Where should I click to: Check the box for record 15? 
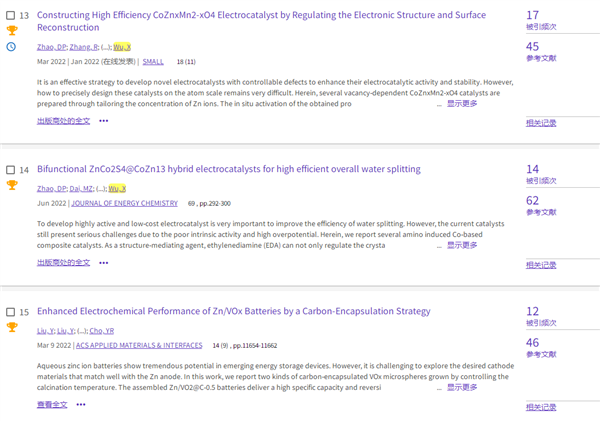[x=10, y=311]
